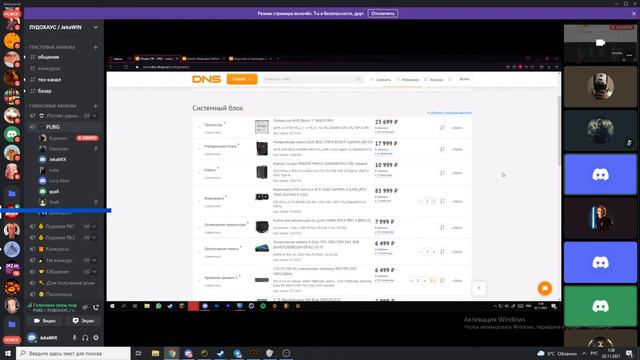Select the helmet-avatar participant tile

pos(600,87)
